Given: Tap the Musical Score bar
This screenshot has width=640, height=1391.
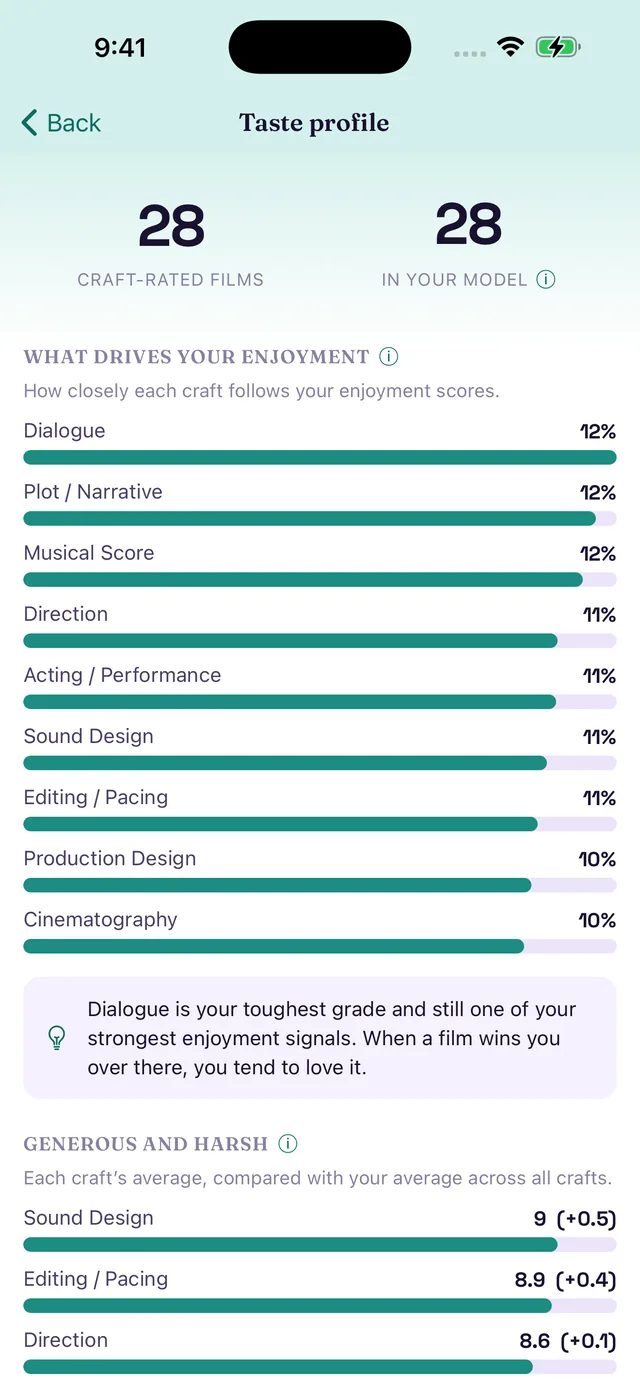Looking at the screenshot, I should [x=320, y=580].
